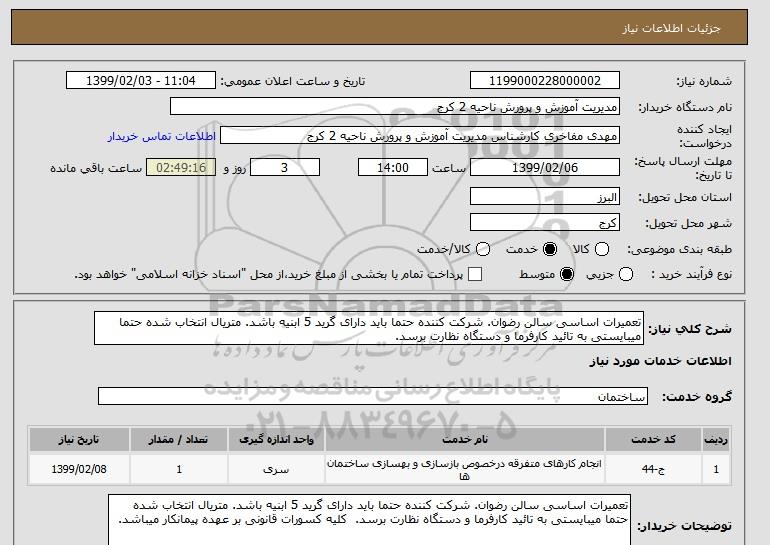This screenshot has height=545, width=770.
Task: Click the شرح کلی نیاز description box
Action: click(x=369, y=328)
